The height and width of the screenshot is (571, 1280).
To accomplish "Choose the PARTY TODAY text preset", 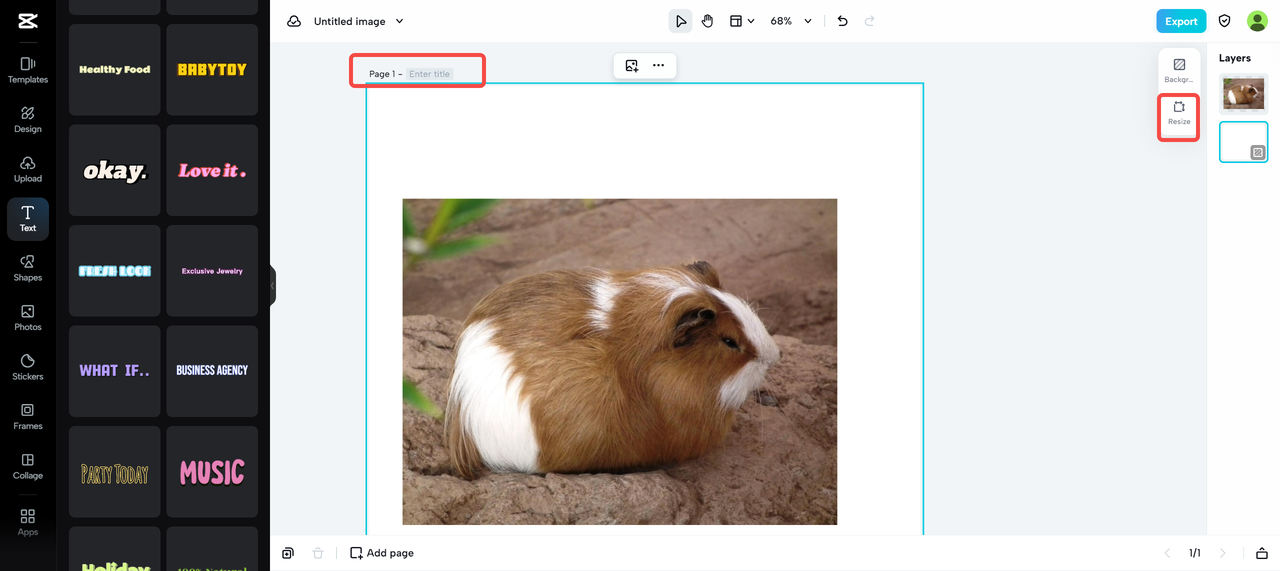I will [x=114, y=472].
